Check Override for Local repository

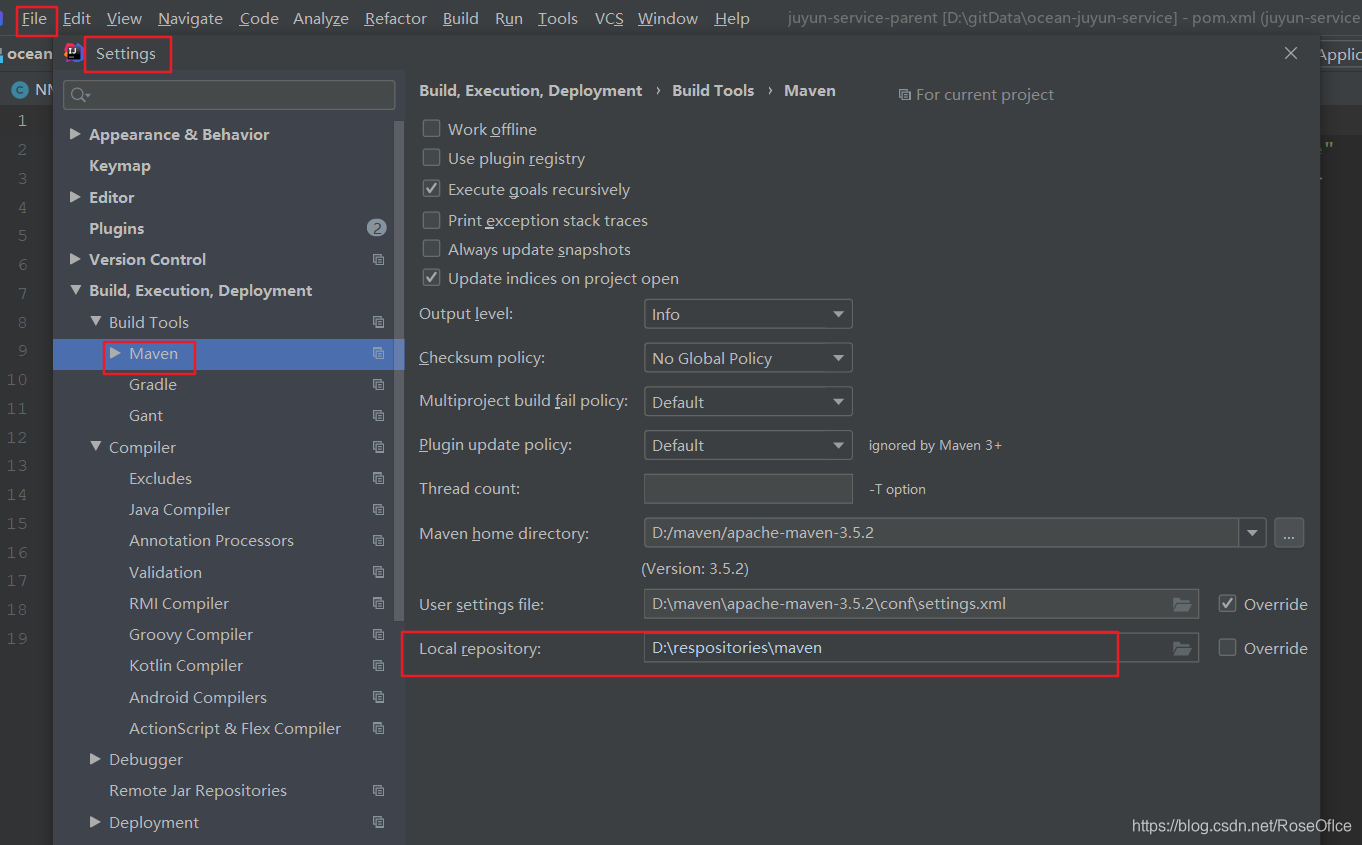[x=1227, y=648]
